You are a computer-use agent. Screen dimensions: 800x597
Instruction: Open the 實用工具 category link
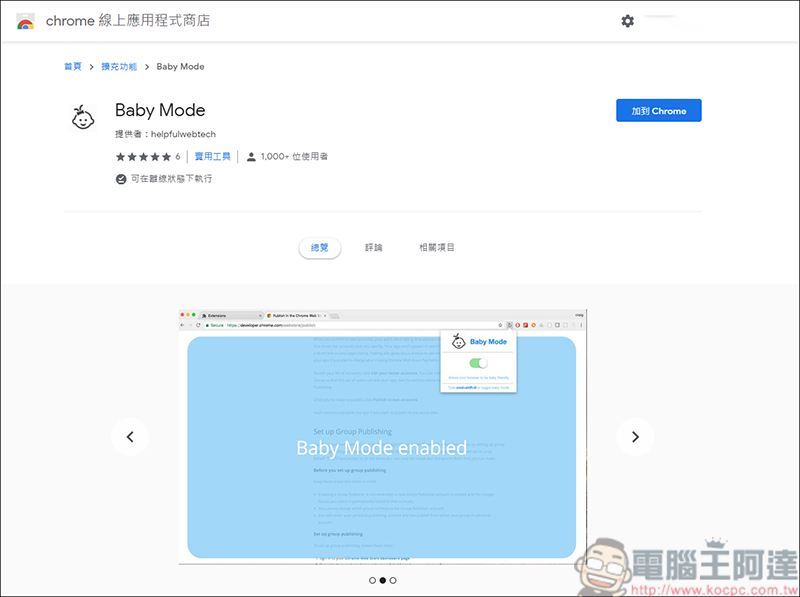pos(213,157)
